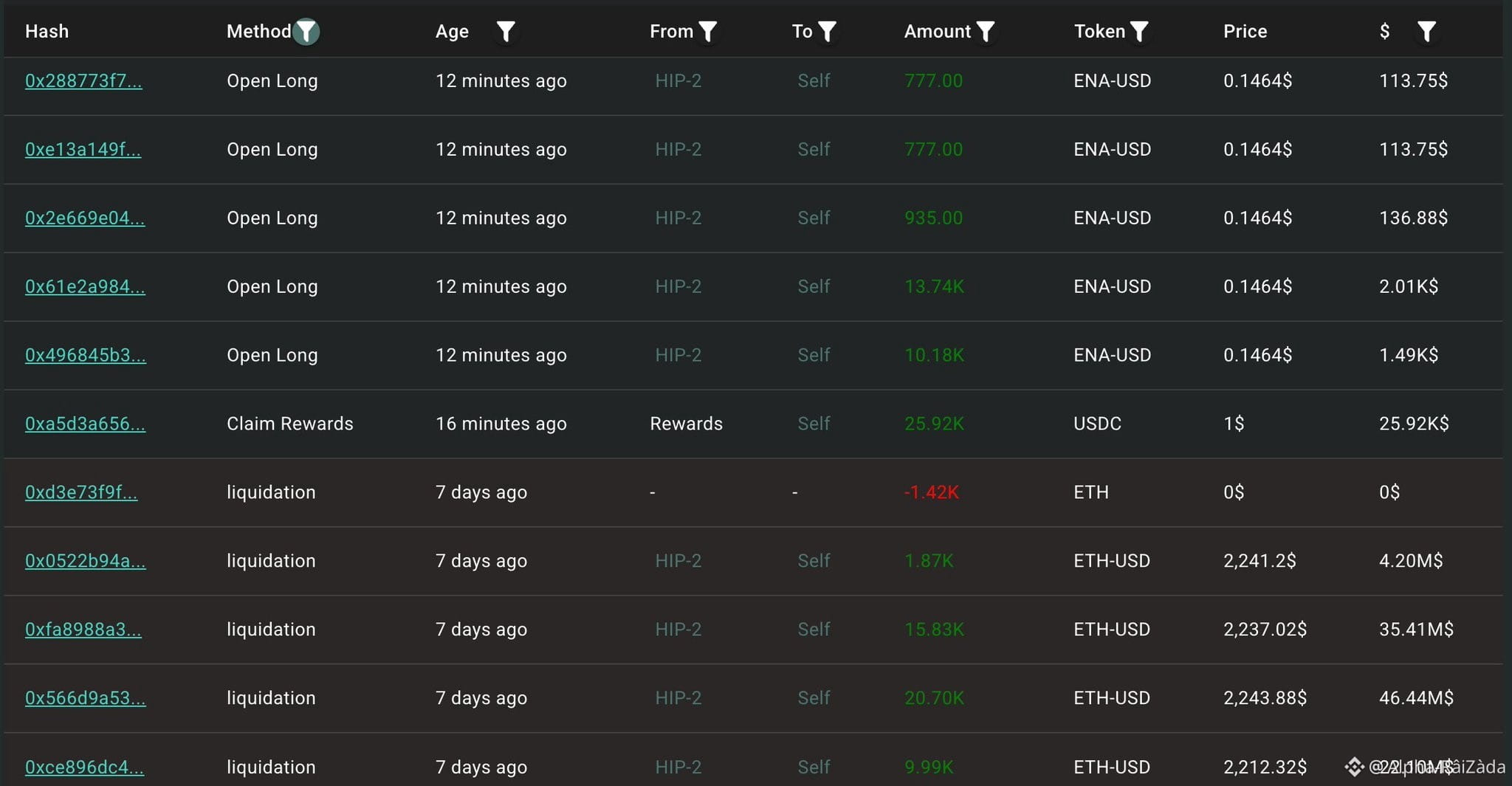Viewport: 1512px width, 786px height.
Task: Open transaction hash 0x288773f7...
Action: pyautogui.click(x=83, y=80)
